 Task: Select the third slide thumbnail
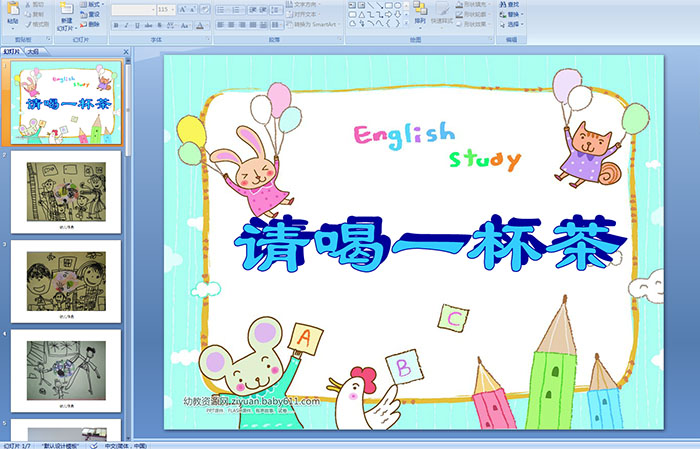click(65, 280)
